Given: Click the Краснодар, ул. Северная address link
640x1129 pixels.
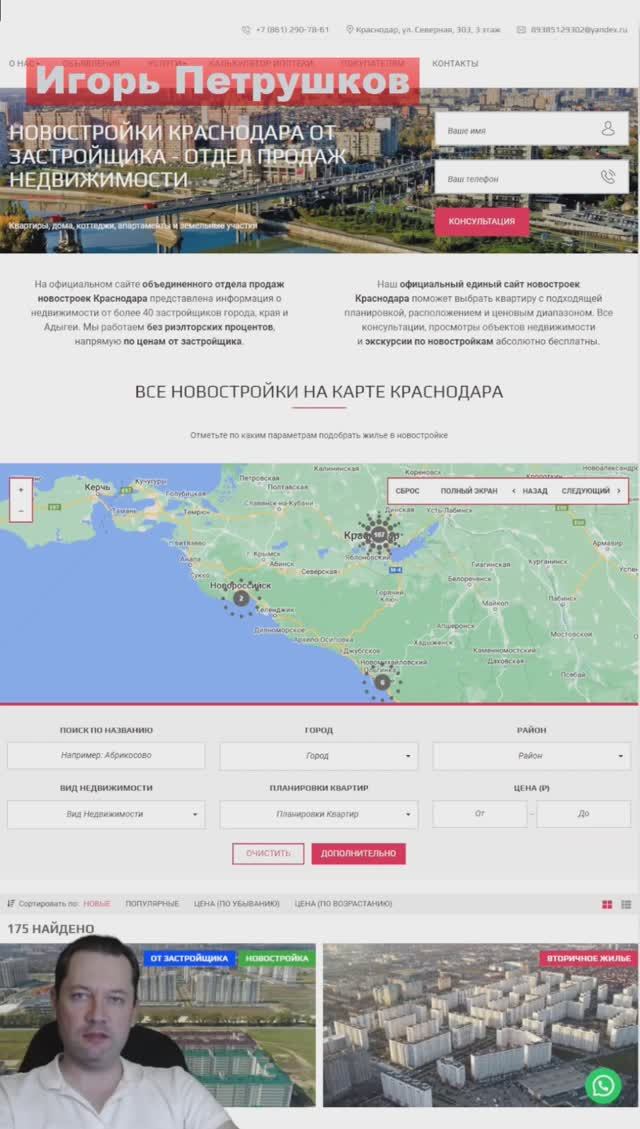Looking at the screenshot, I should [x=428, y=30].
